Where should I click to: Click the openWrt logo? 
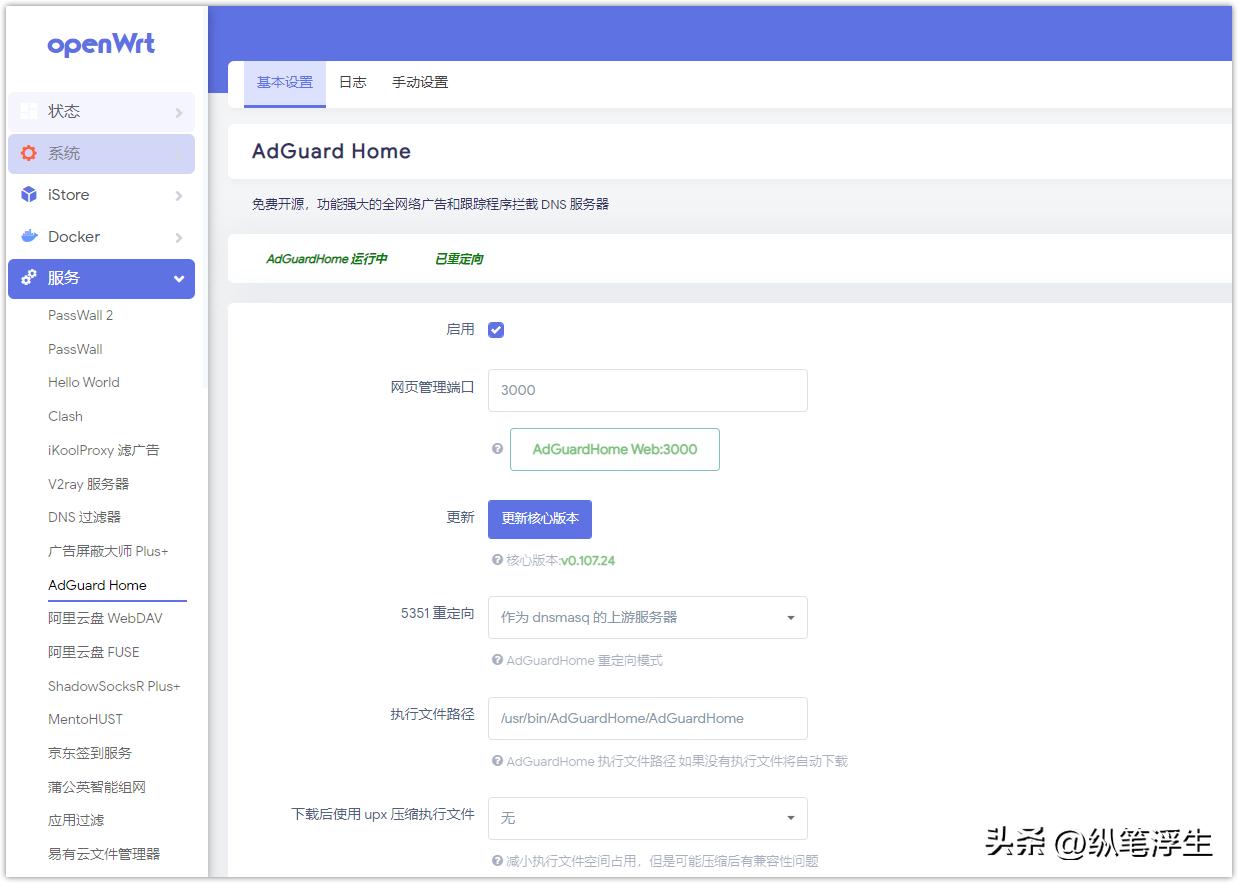coord(101,44)
